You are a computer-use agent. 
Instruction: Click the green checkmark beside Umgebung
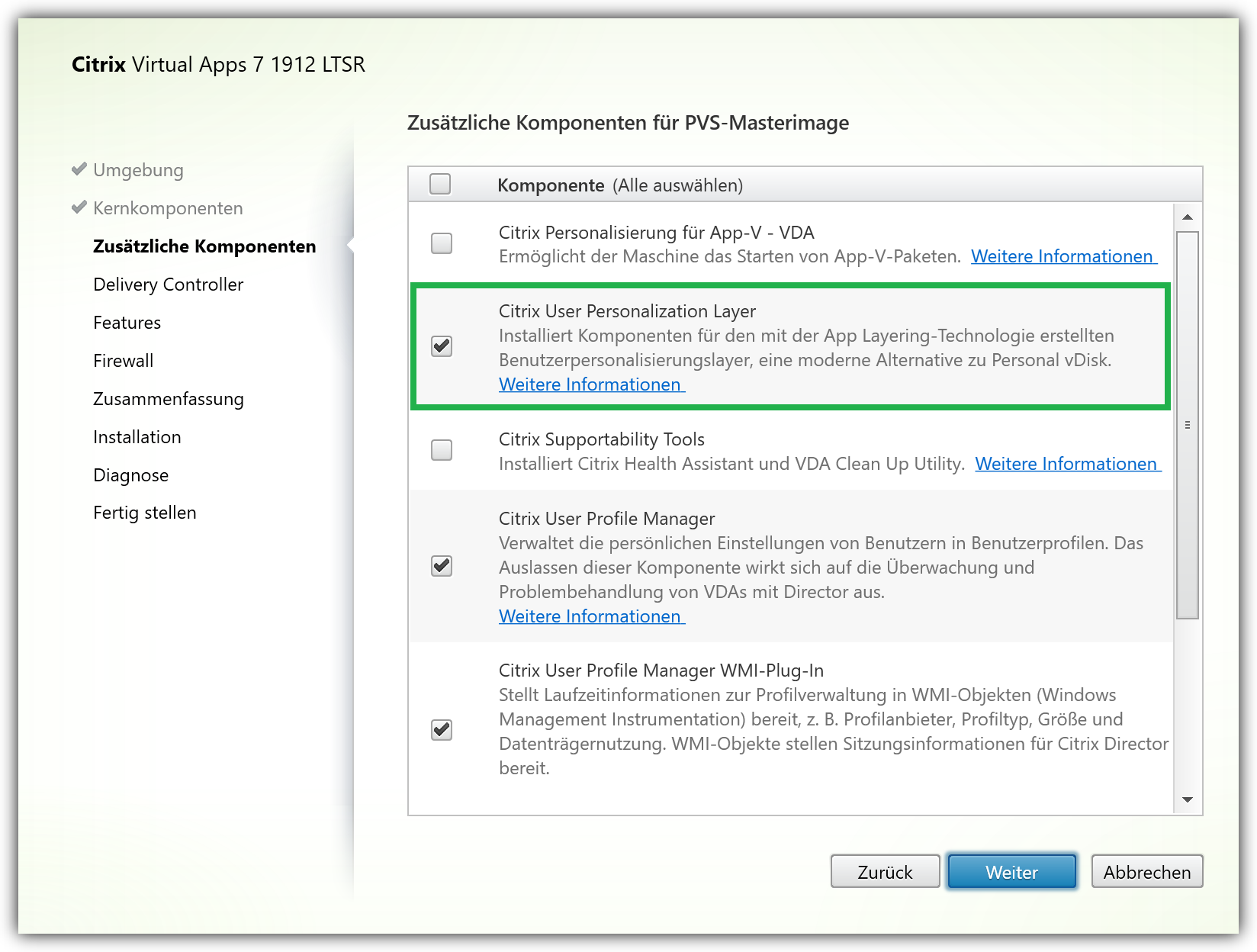[x=79, y=169]
